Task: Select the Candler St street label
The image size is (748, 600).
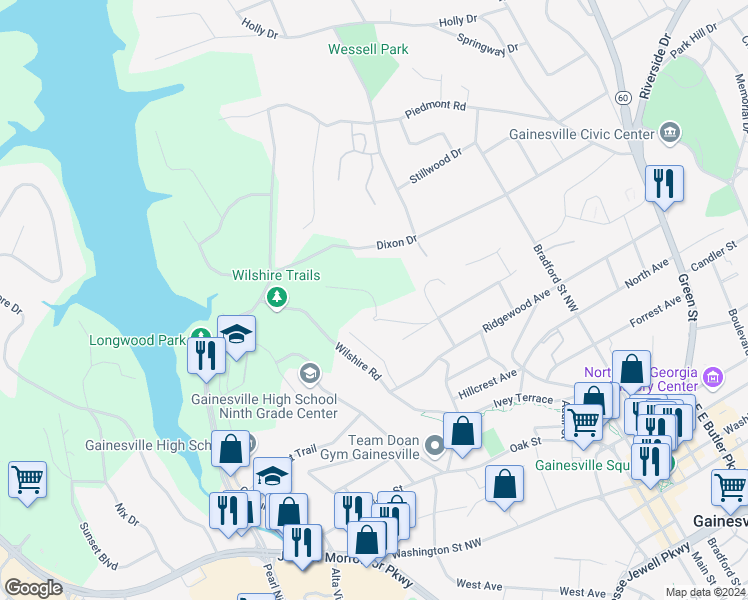Action: [x=714, y=256]
